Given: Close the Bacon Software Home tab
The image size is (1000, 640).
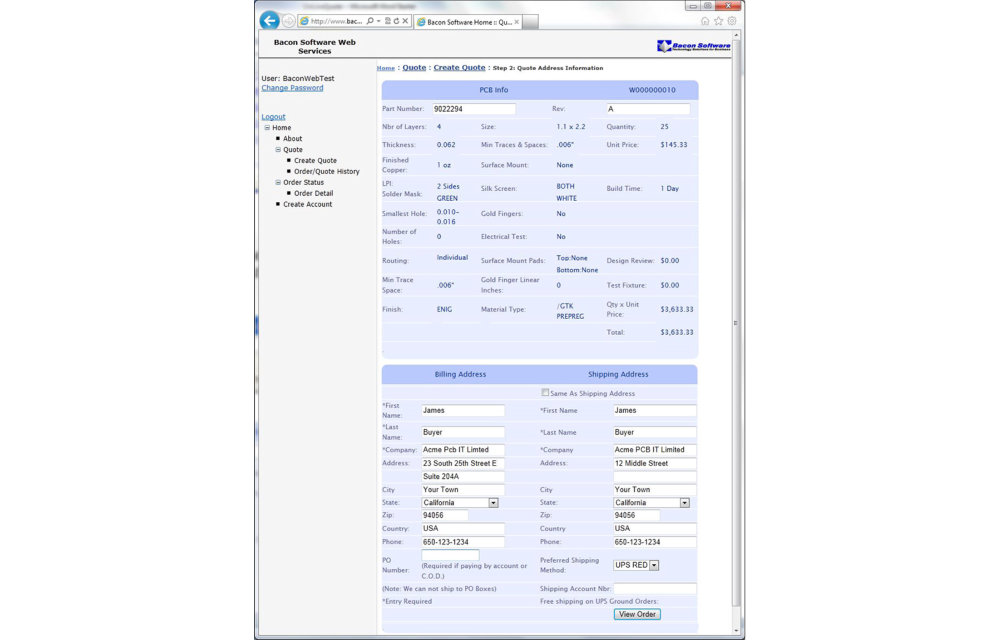Looking at the screenshot, I should coord(517,22).
